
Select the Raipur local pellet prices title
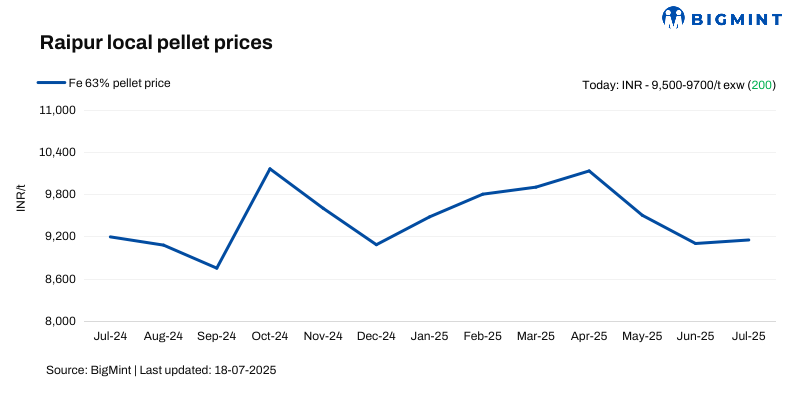click(x=156, y=44)
